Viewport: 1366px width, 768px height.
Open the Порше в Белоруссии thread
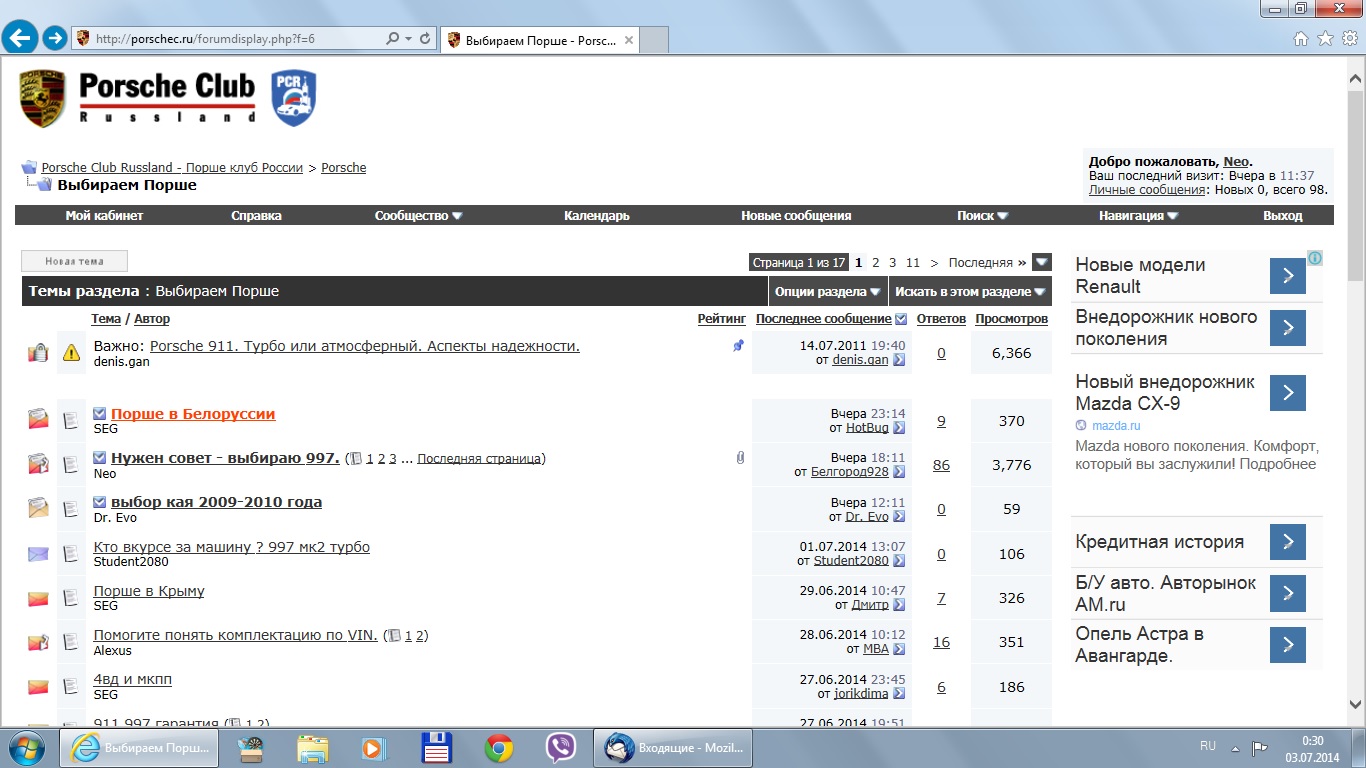[193, 414]
